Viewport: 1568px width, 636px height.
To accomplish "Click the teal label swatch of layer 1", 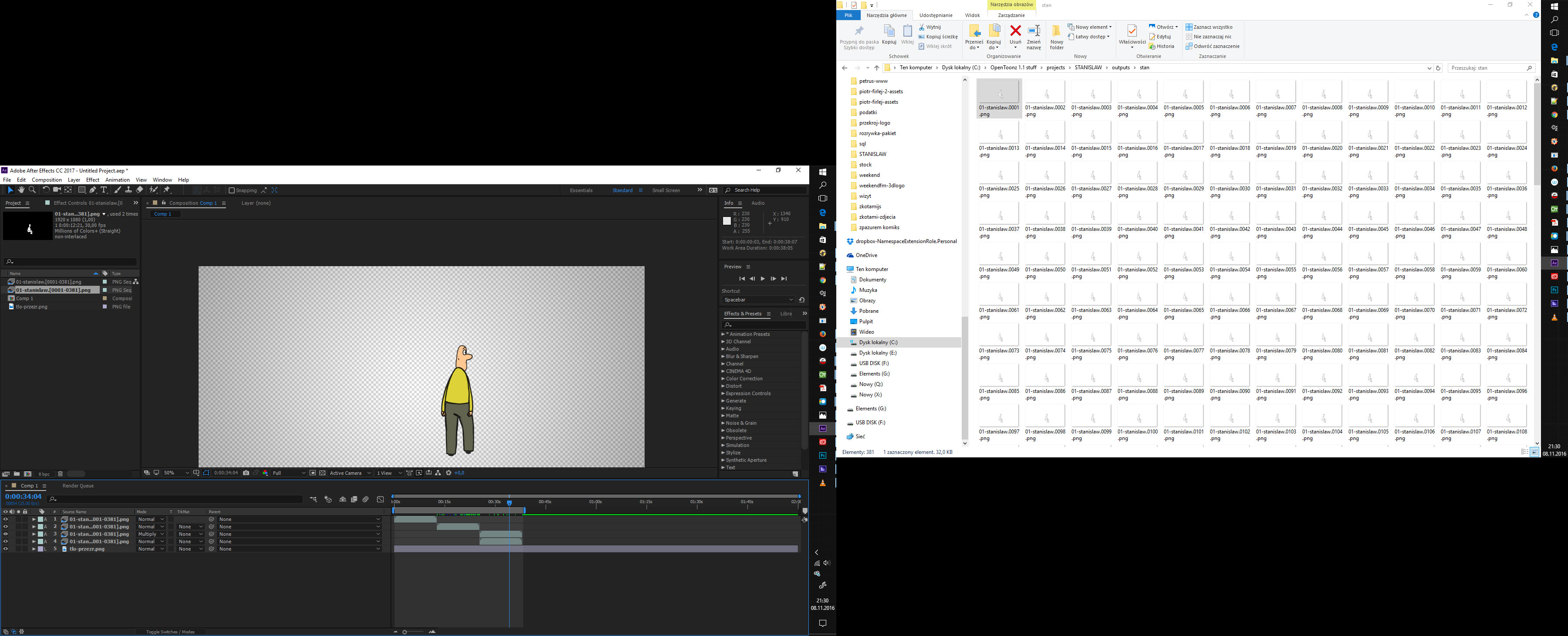I will coord(41,519).
